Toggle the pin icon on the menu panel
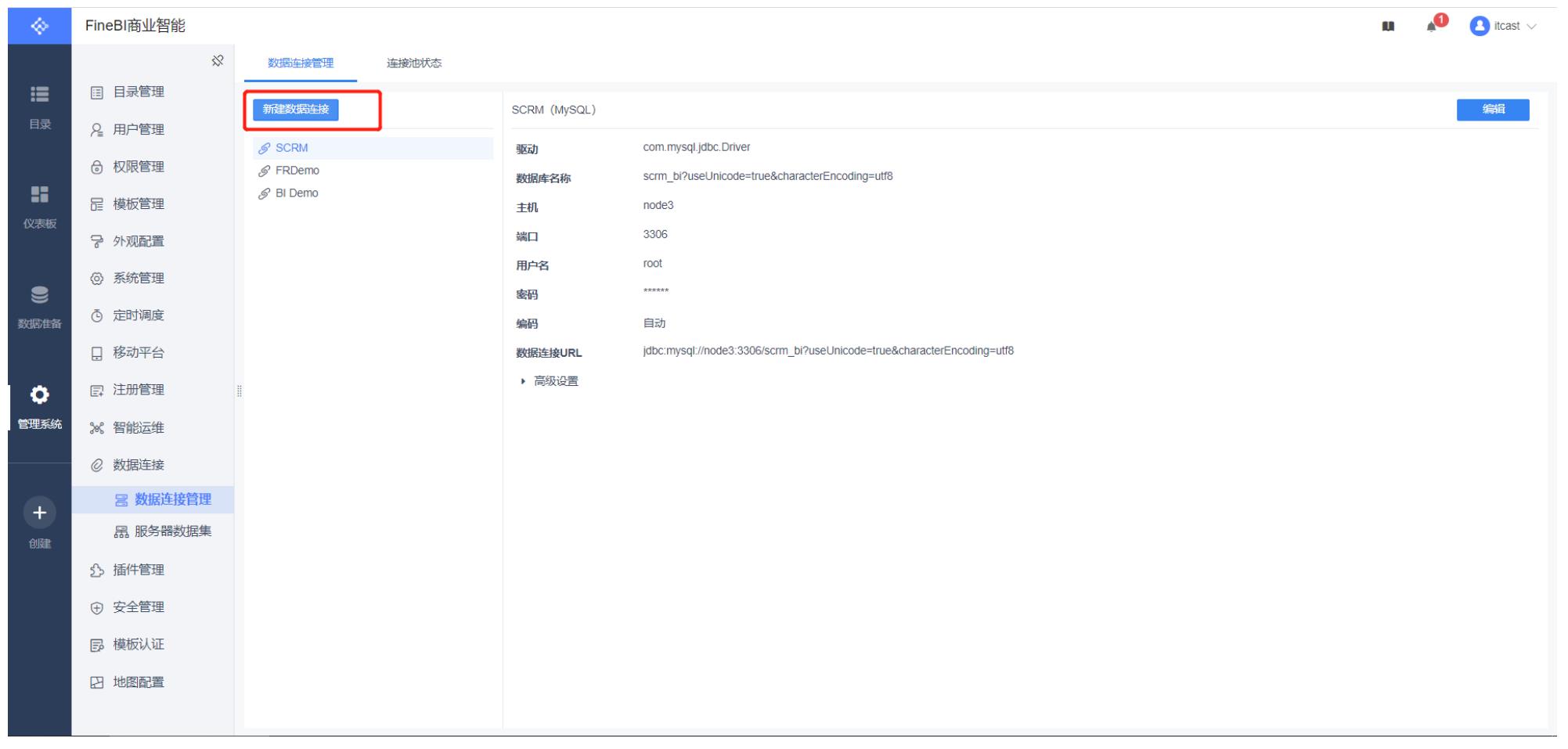Screen dimensions: 1568x749 click(x=218, y=61)
